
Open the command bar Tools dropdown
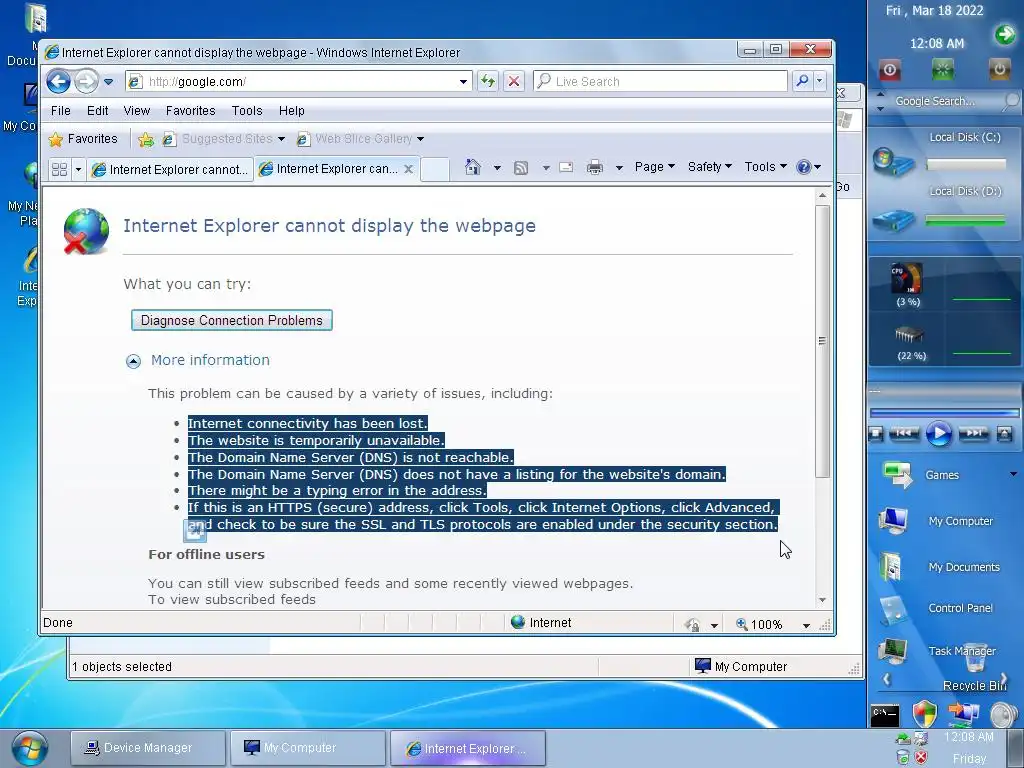(x=765, y=167)
